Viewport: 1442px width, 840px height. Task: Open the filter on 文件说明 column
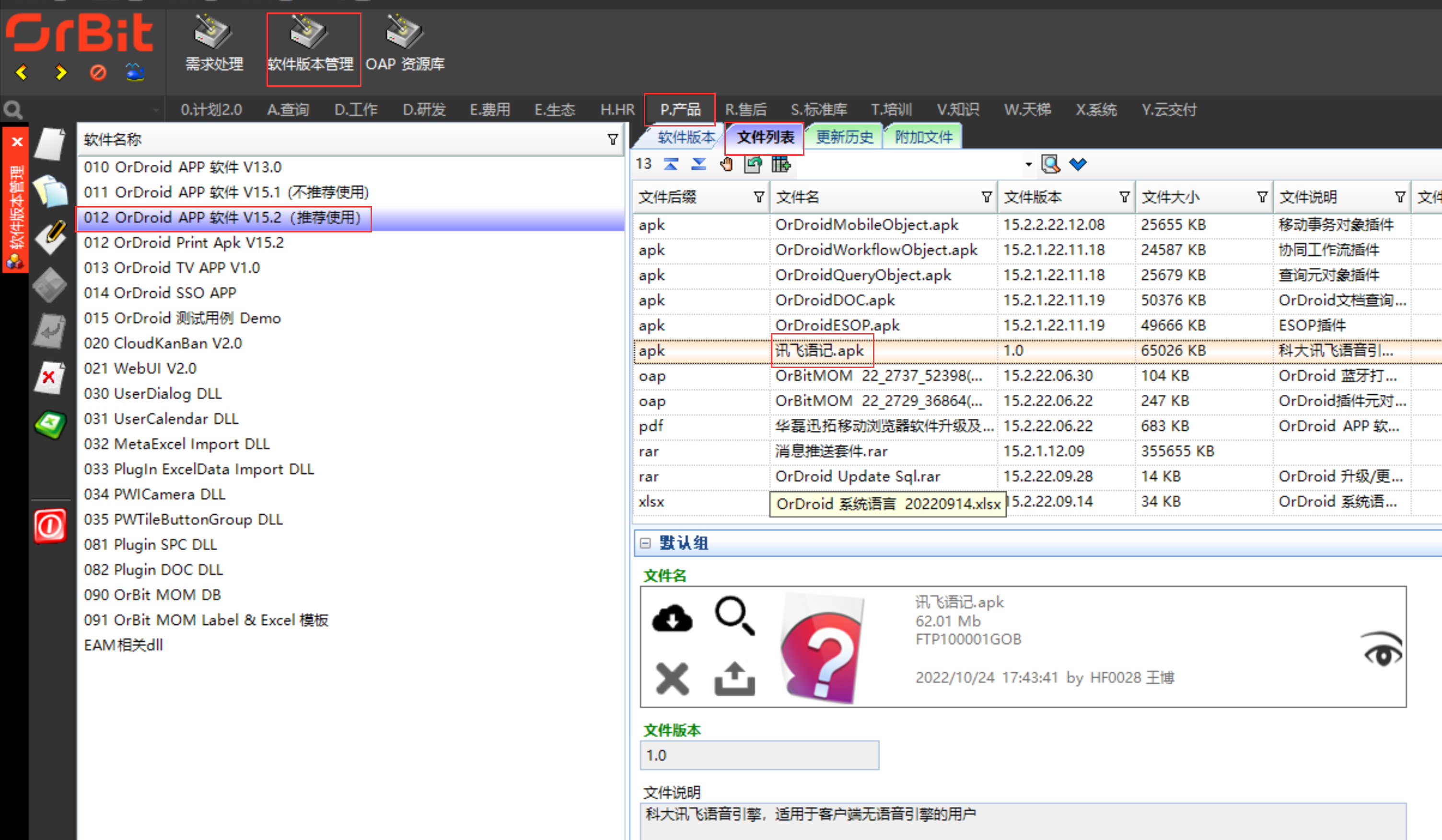click(x=1400, y=197)
